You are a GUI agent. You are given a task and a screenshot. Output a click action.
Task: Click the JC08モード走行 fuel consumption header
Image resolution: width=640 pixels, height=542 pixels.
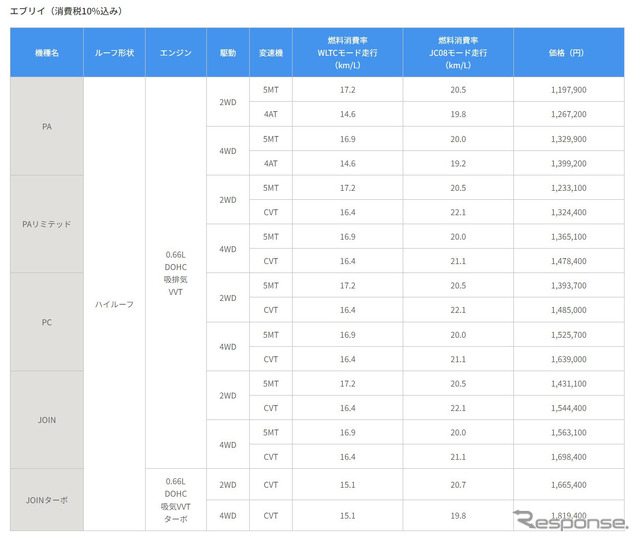click(x=458, y=53)
